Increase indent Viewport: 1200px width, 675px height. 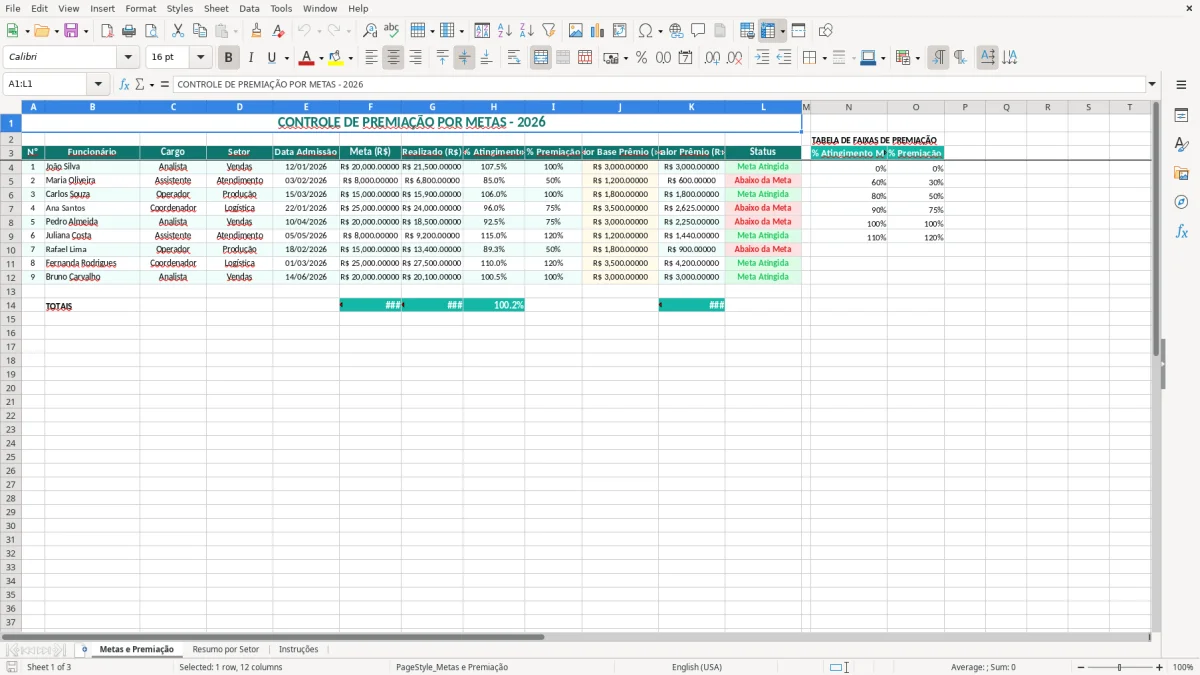click(x=762, y=58)
